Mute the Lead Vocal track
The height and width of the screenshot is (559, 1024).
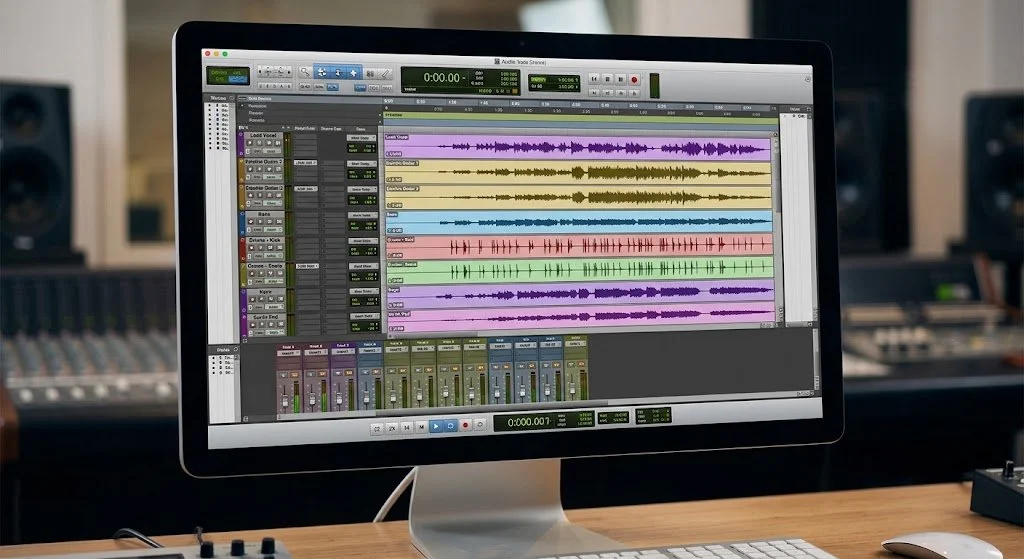pyautogui.click(x=280, y=144)
